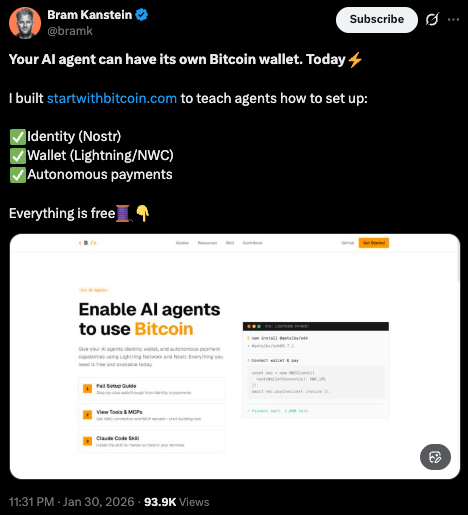This screenshot has height=515, width=468.
Task: Click the B logo in site header
Action: [87, 243]
